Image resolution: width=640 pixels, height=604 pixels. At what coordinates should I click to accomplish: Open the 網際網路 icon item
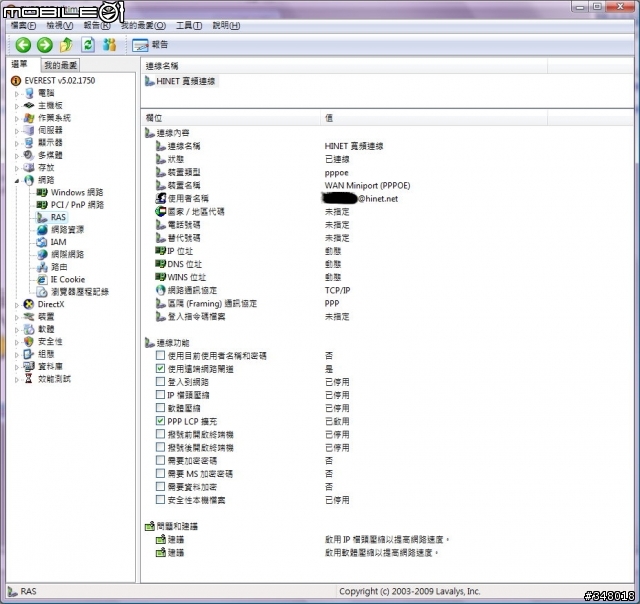coord(42,254)
